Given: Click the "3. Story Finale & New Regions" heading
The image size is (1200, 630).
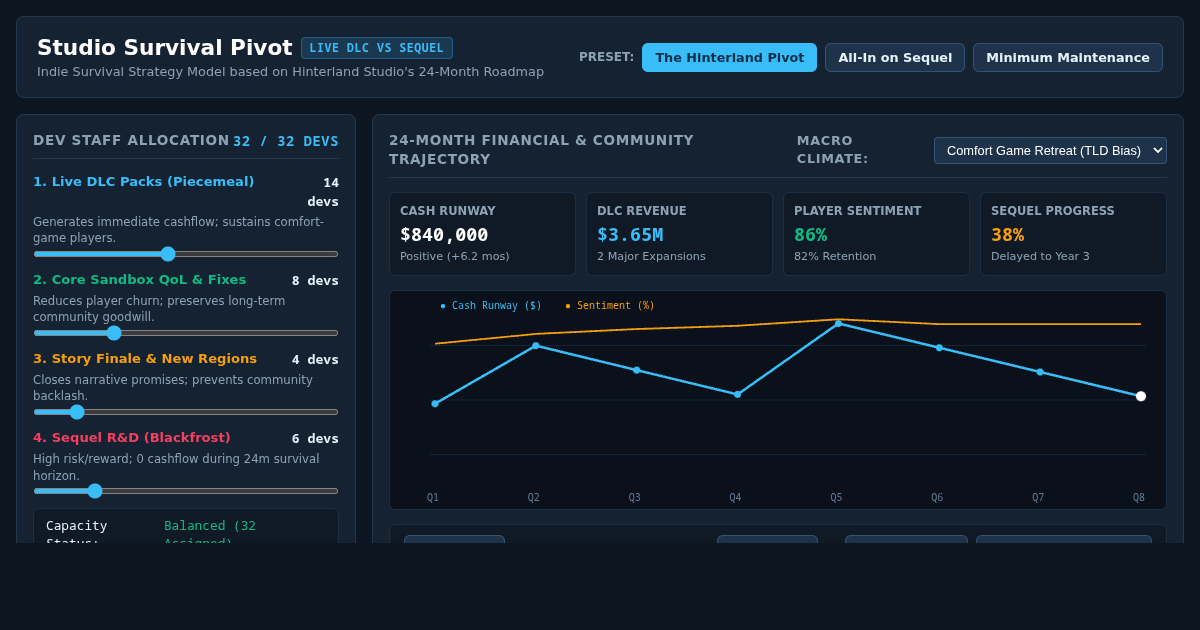Looking at the screenshot, I should 145,359.
